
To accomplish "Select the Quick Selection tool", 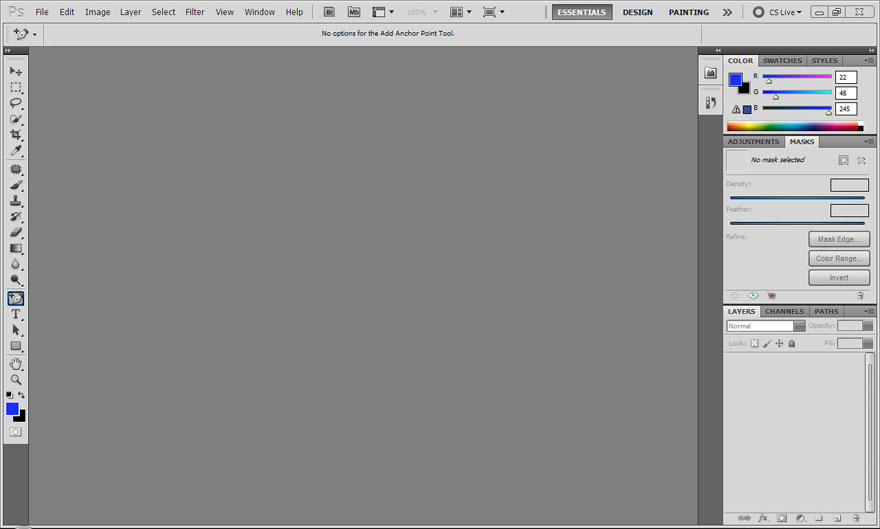I will coord(16,119).
